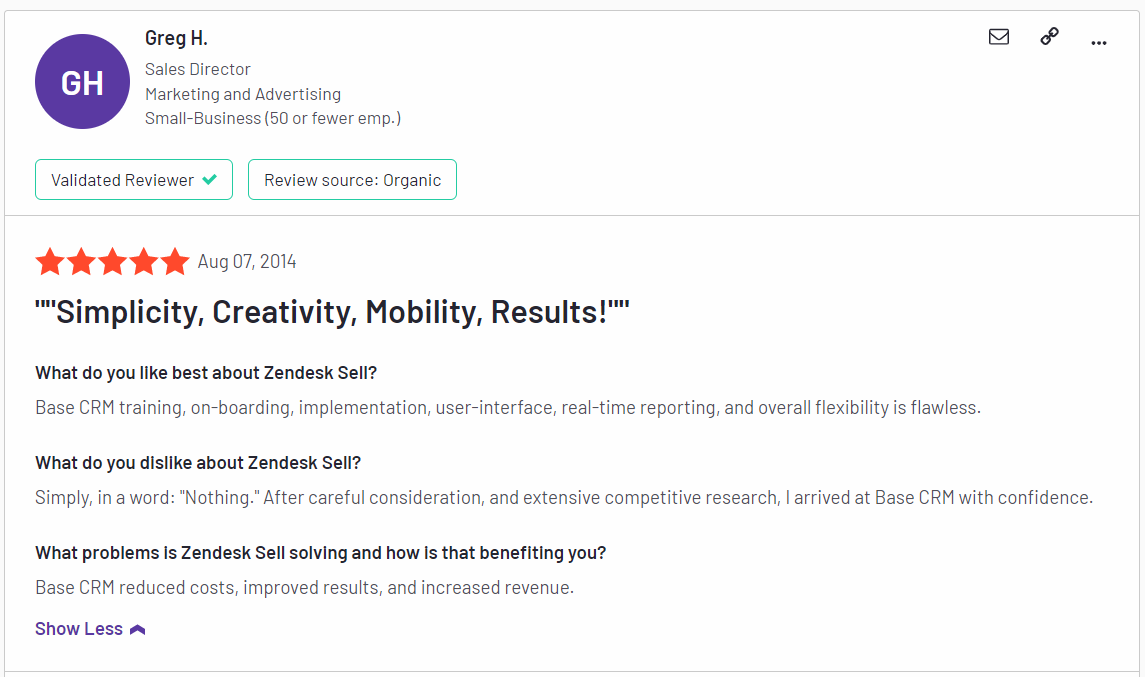1145x677 pixels.
Task: Click the second orange rating star
Action: 81,261
